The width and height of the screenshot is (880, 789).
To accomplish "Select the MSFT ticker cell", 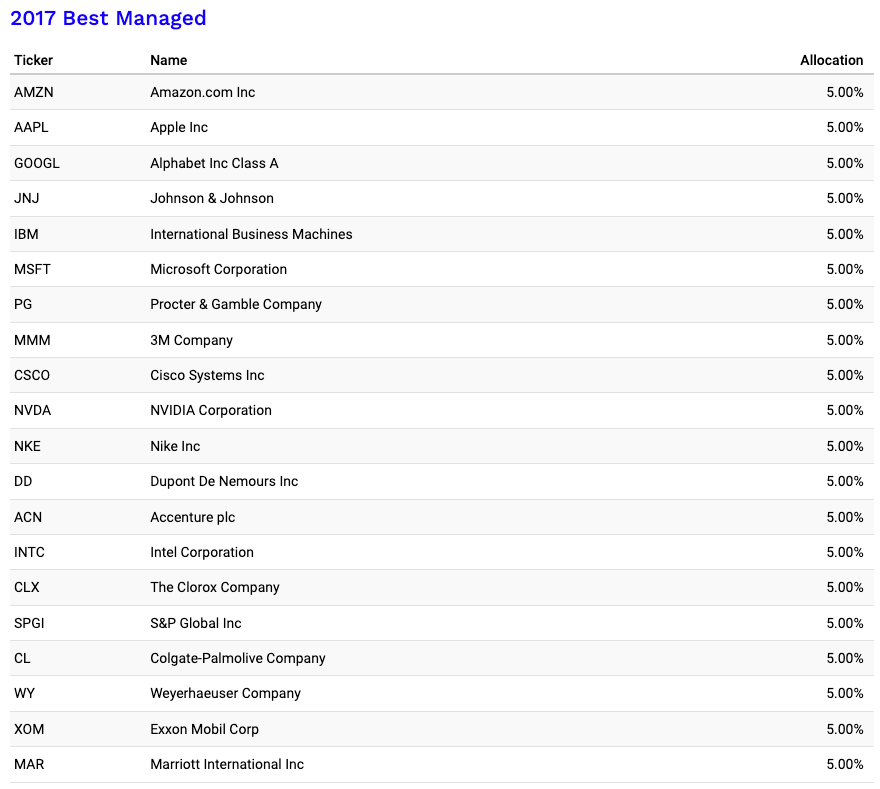I will pos(32,269).
